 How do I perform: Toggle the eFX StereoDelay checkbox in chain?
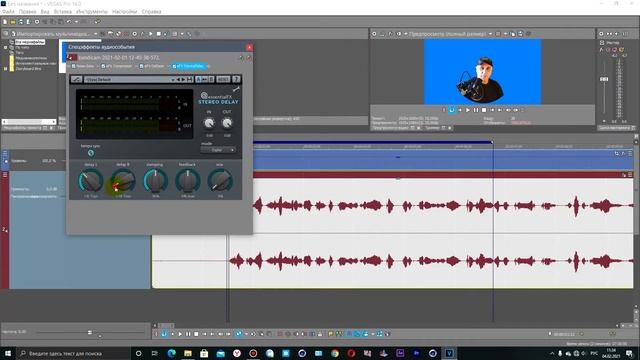174,66
